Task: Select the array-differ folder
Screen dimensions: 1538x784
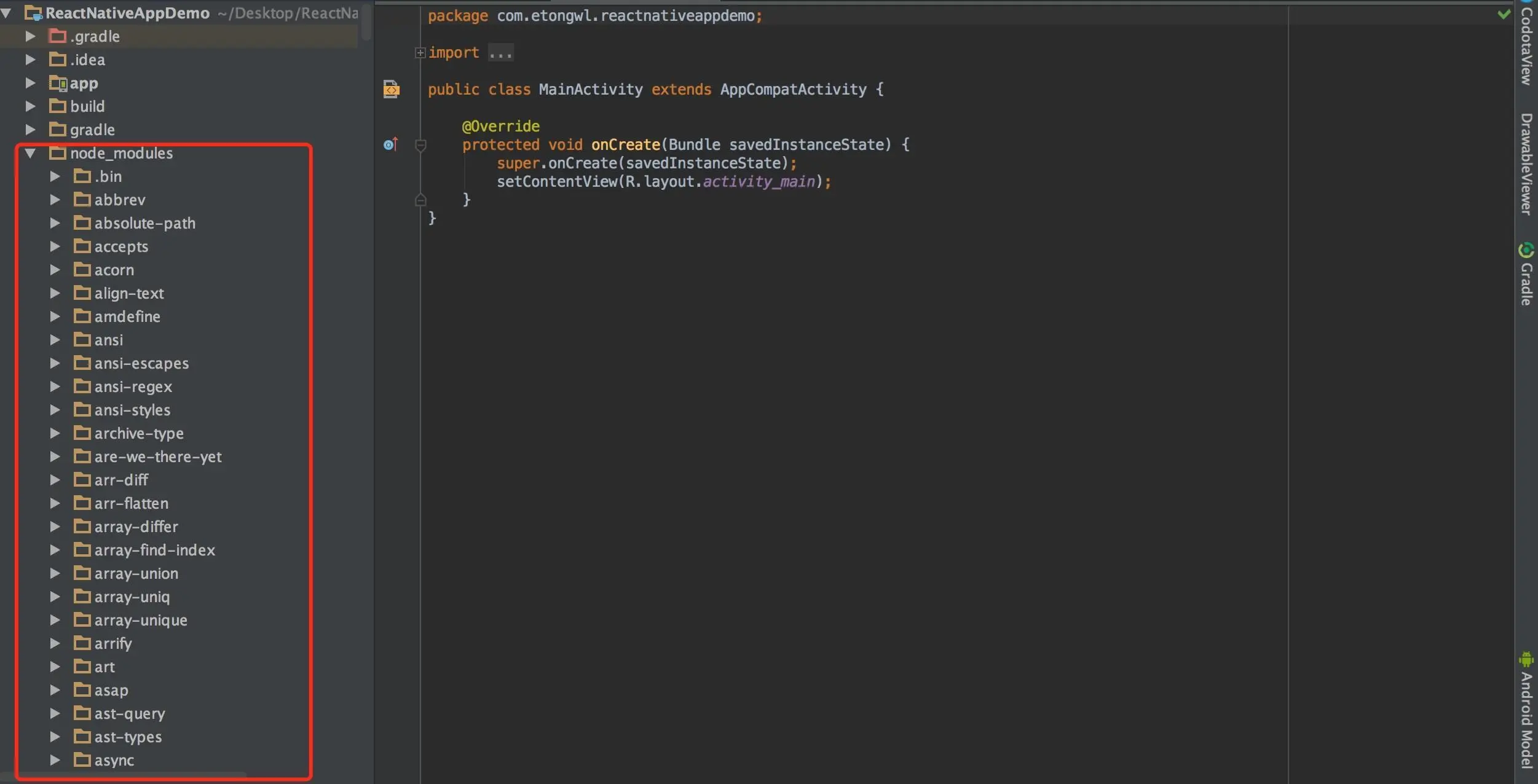Action: [136, 527]
